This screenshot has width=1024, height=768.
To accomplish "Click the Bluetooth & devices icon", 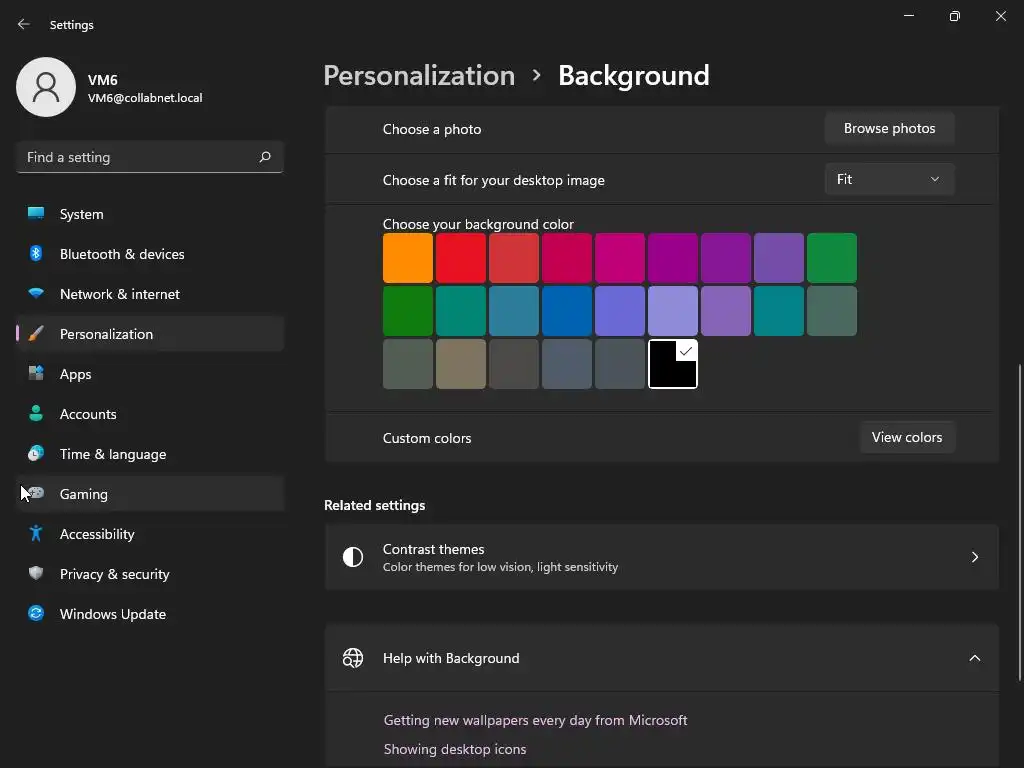I will pyautogui.click(x=36, y=254).
